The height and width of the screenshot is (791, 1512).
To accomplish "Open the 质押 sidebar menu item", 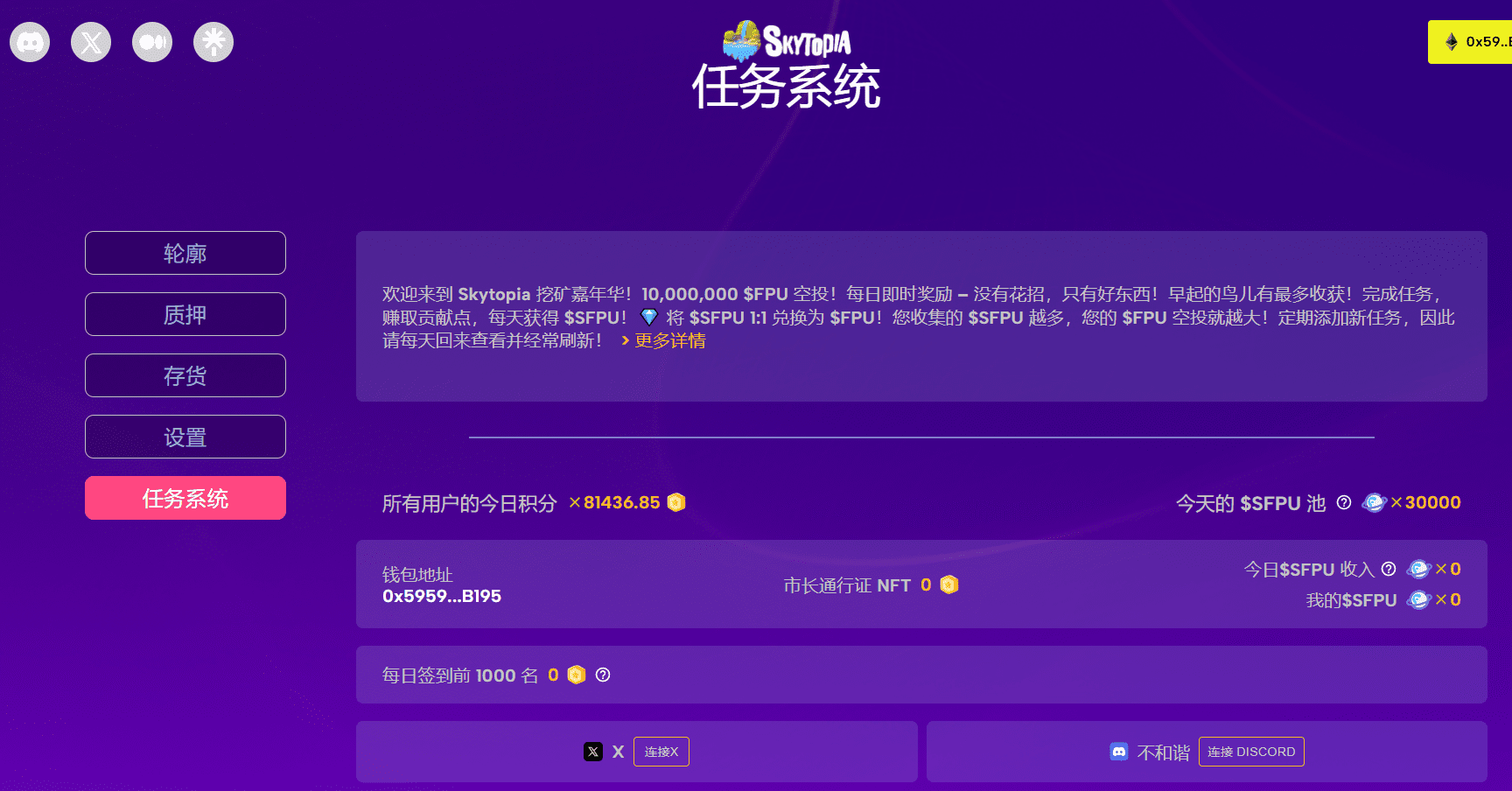I will (x=185, y=314).
